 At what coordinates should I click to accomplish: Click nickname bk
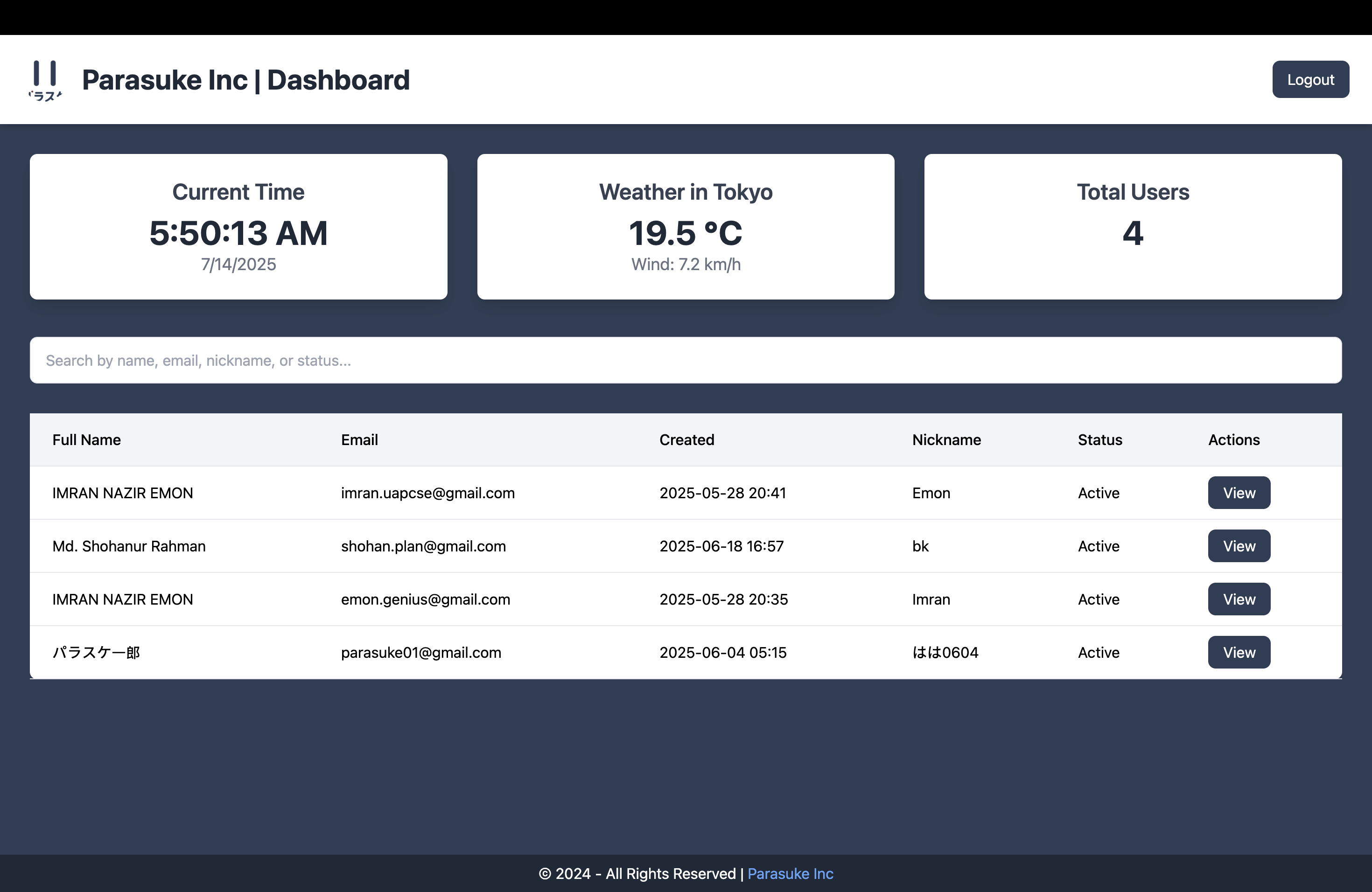pos(920,546)
